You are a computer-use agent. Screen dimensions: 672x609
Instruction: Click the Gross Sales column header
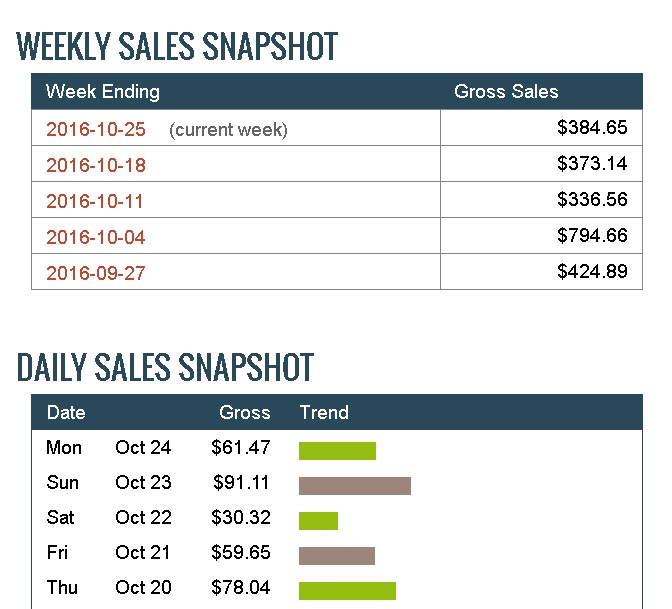click(506, 92)
